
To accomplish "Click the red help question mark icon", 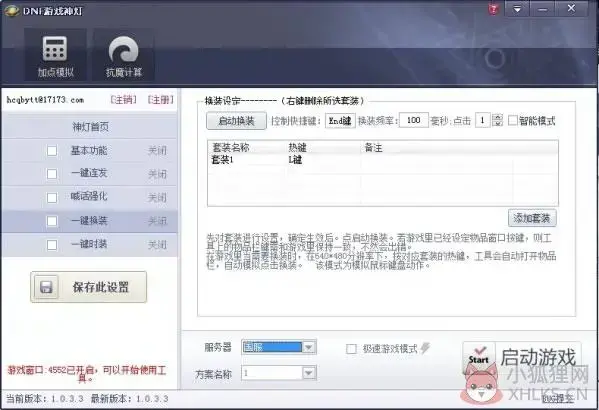I will (494, 9).
